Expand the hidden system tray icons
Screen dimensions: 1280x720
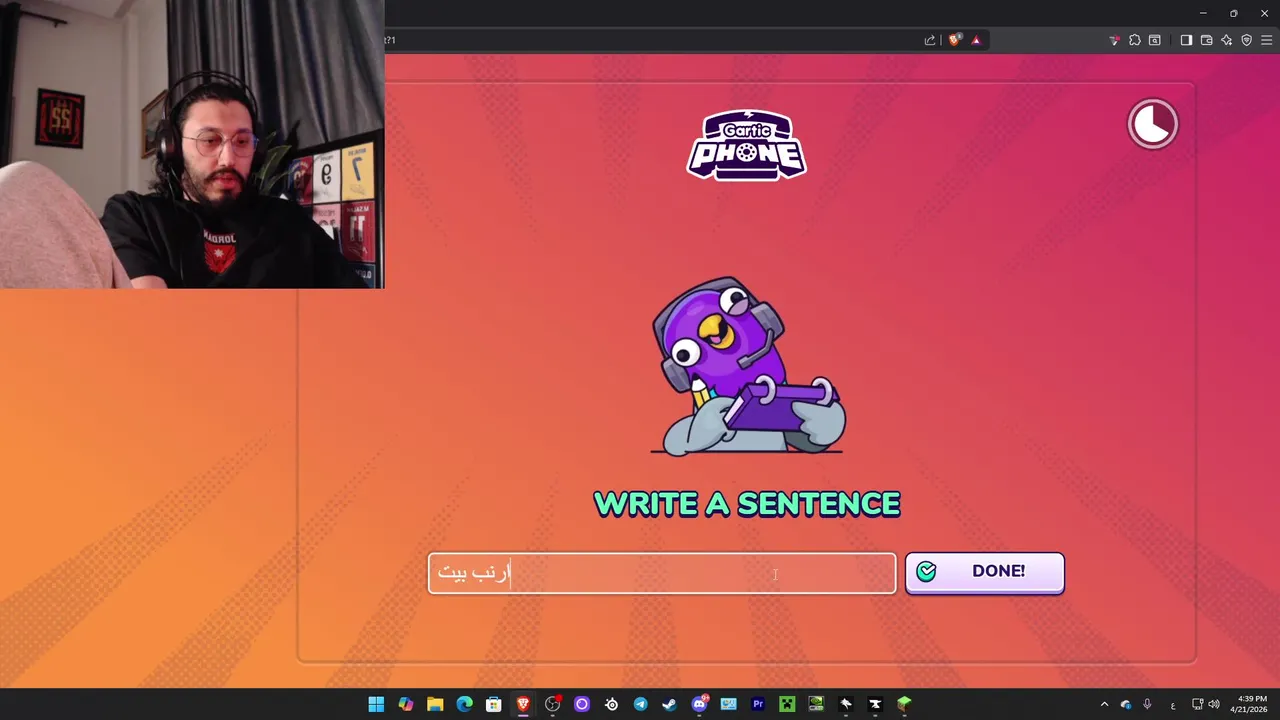click(1104, 704)
